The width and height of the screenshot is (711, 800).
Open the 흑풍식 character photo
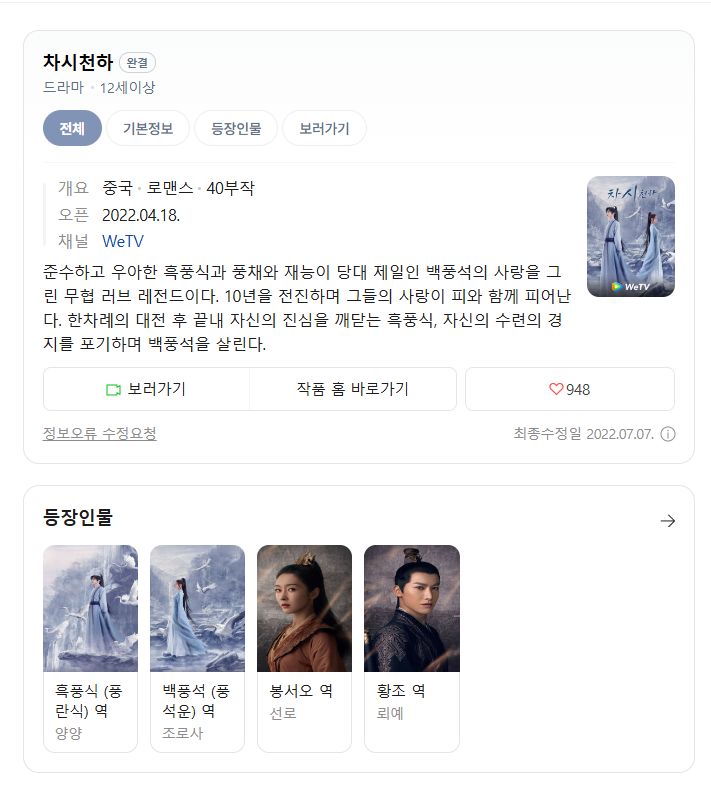(x=90, y=608)
